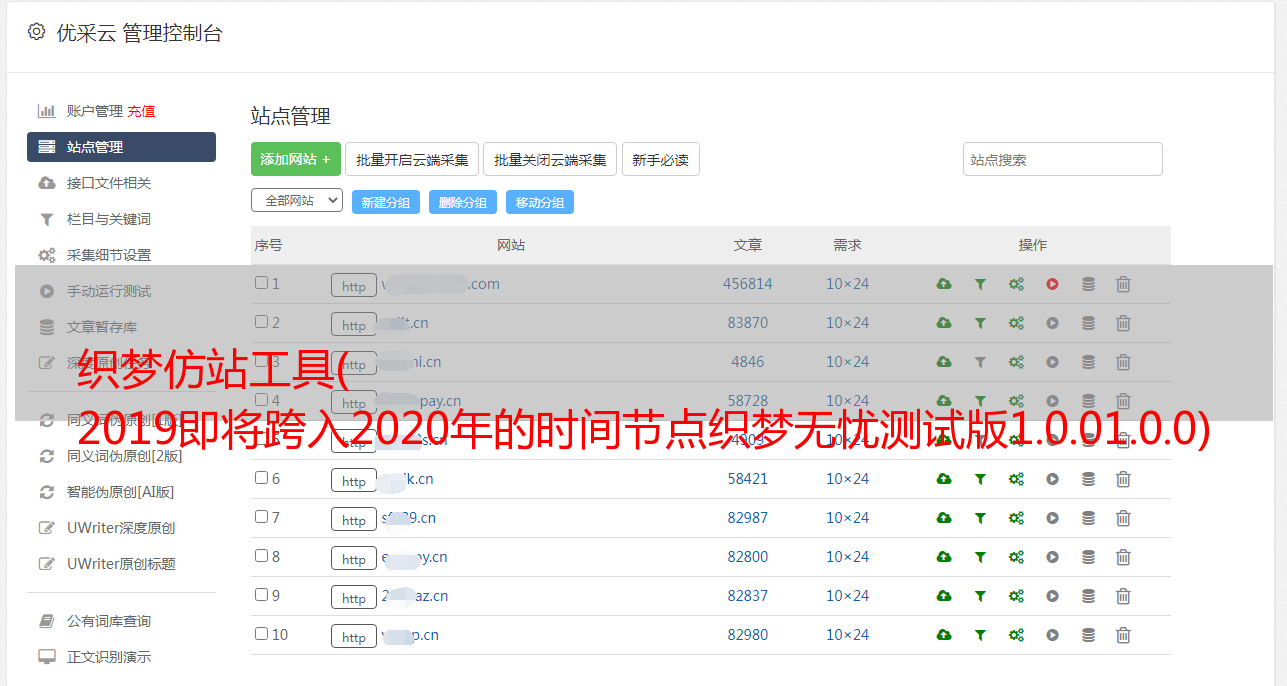Screen dimensions: 1287x686
Task: Open the 新手必读 guide button
Action: click(660, 159)
